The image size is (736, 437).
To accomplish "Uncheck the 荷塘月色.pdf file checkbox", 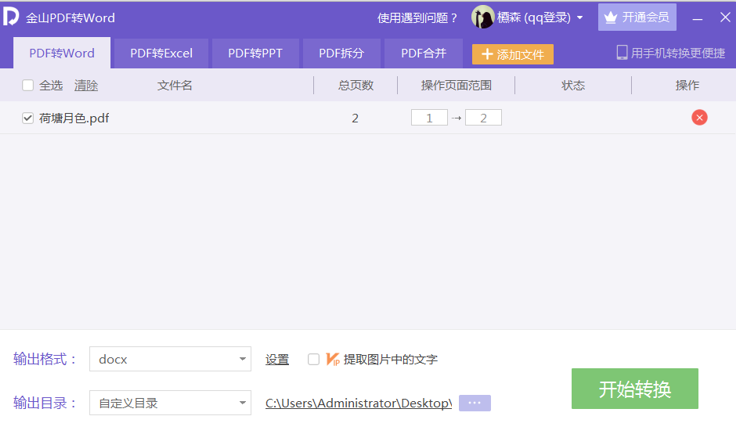I will pos(28,118).
